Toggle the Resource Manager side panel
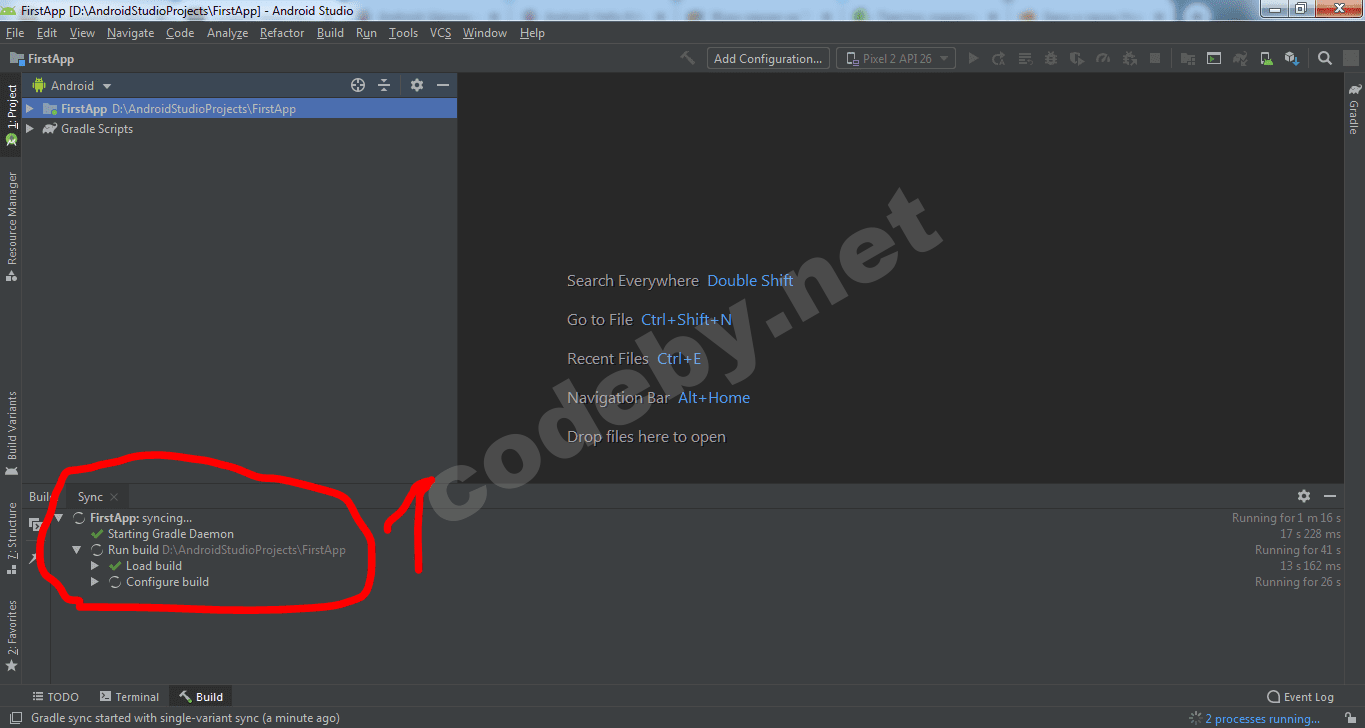 (x=11, y=224)
